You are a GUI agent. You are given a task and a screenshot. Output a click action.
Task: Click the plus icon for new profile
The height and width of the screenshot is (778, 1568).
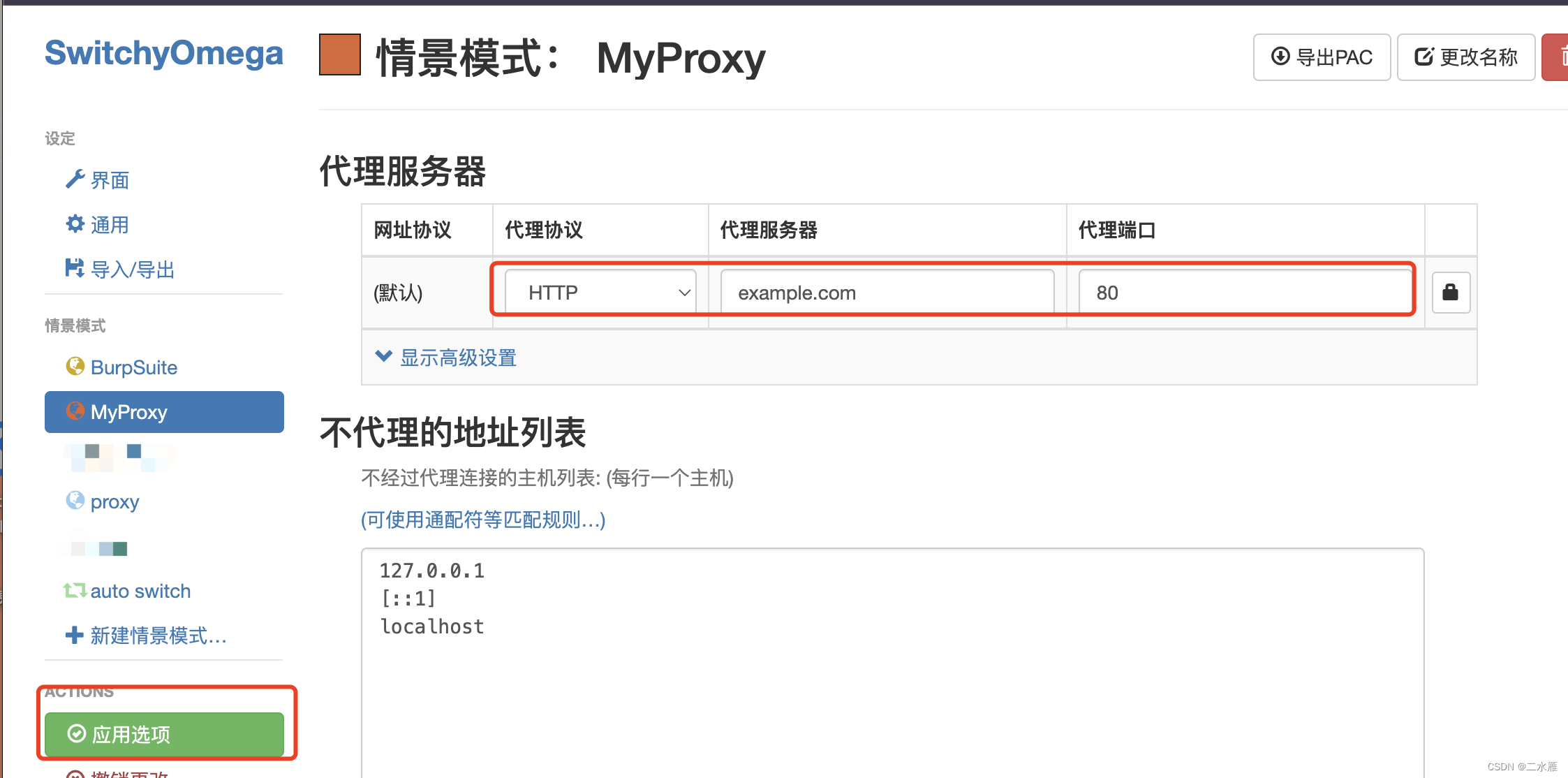(x=74, y=635)
